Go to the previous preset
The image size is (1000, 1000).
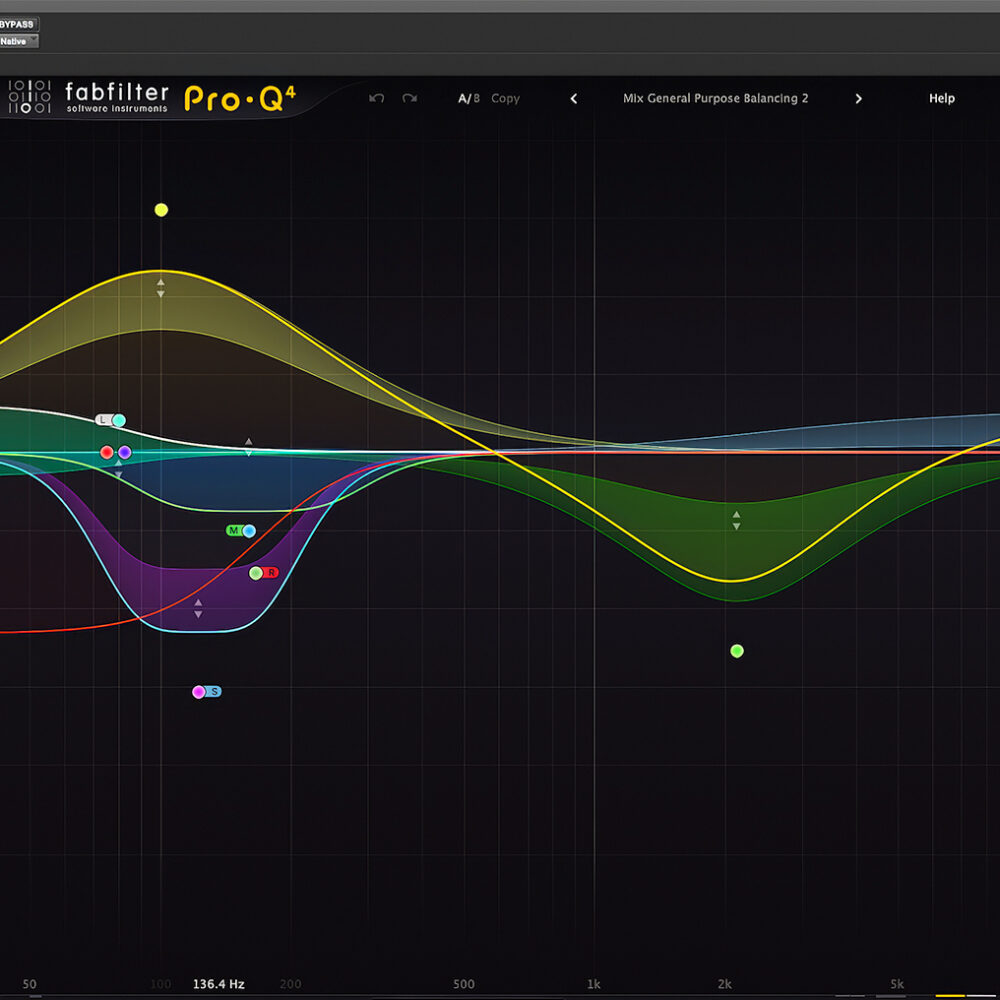[574, 99]
